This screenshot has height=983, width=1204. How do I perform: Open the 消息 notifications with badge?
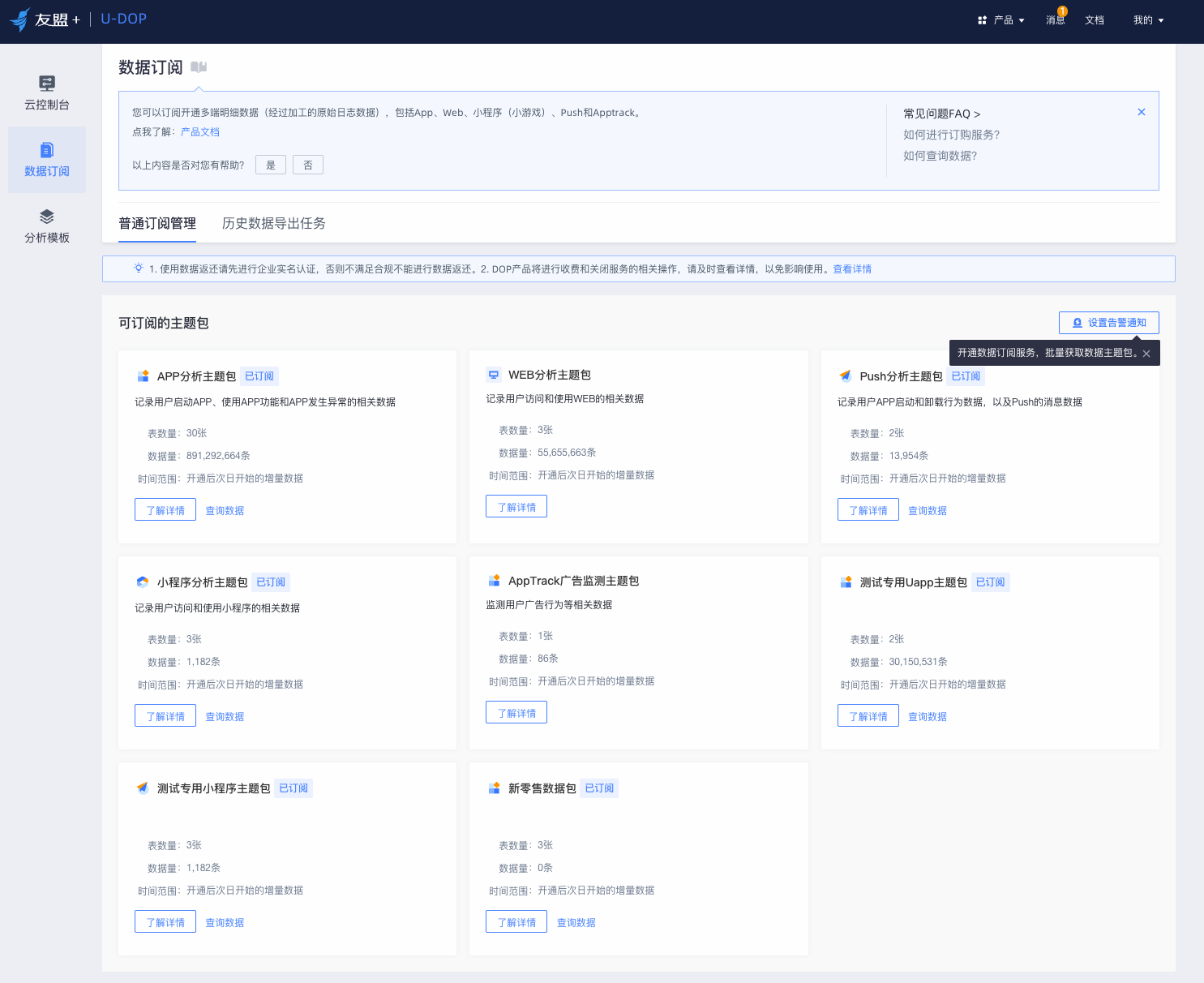click(x=1056, y=19)
